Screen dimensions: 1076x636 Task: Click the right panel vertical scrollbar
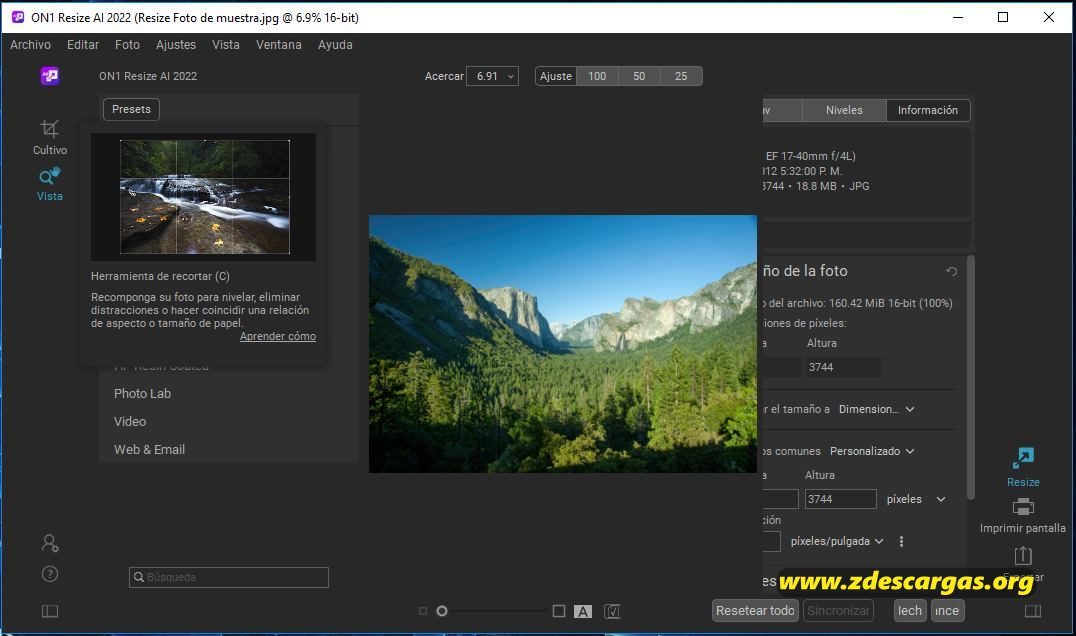point(970,377)
